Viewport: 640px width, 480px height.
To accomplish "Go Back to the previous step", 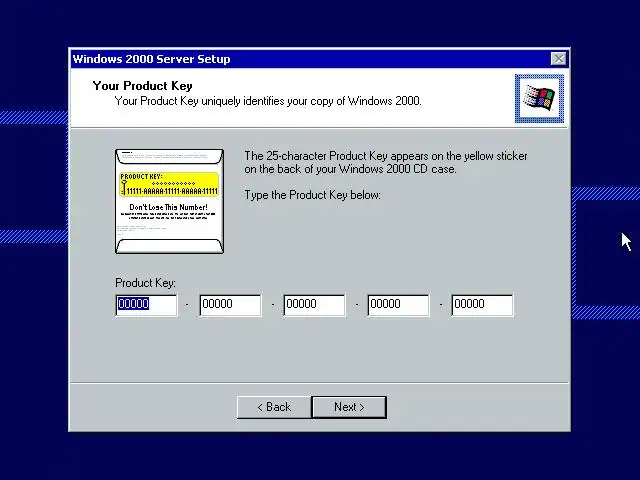I will click(274, 407).
